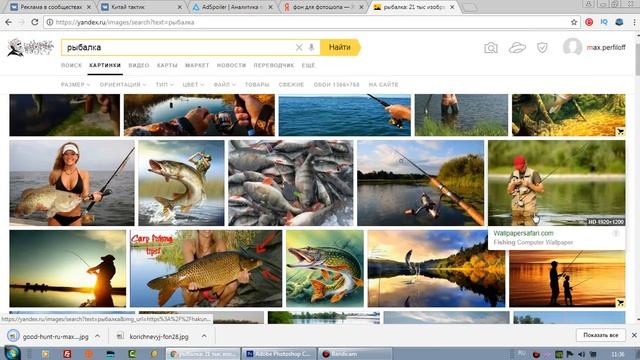Open fisherman in red cap image

(x=556, y=183)
